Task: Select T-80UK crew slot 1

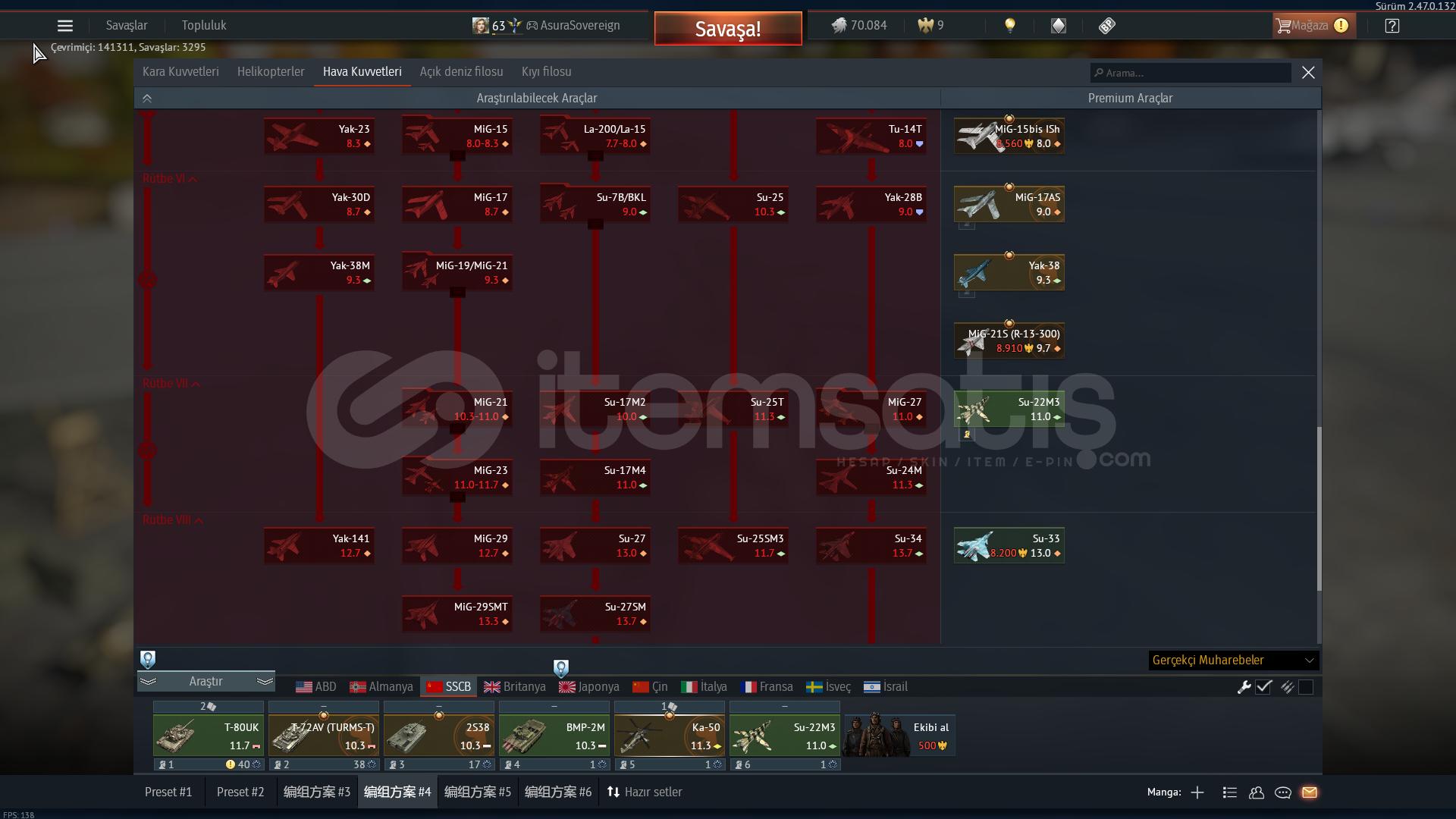Action: [x=209, y=736]
